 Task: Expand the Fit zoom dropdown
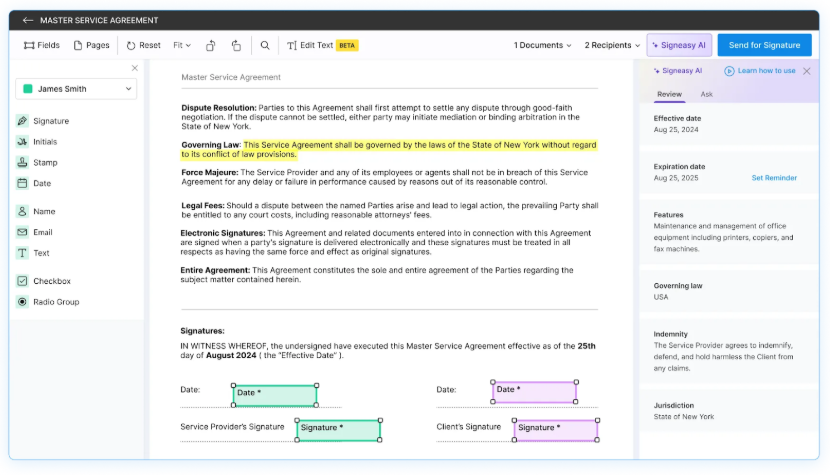pos(182,45)
